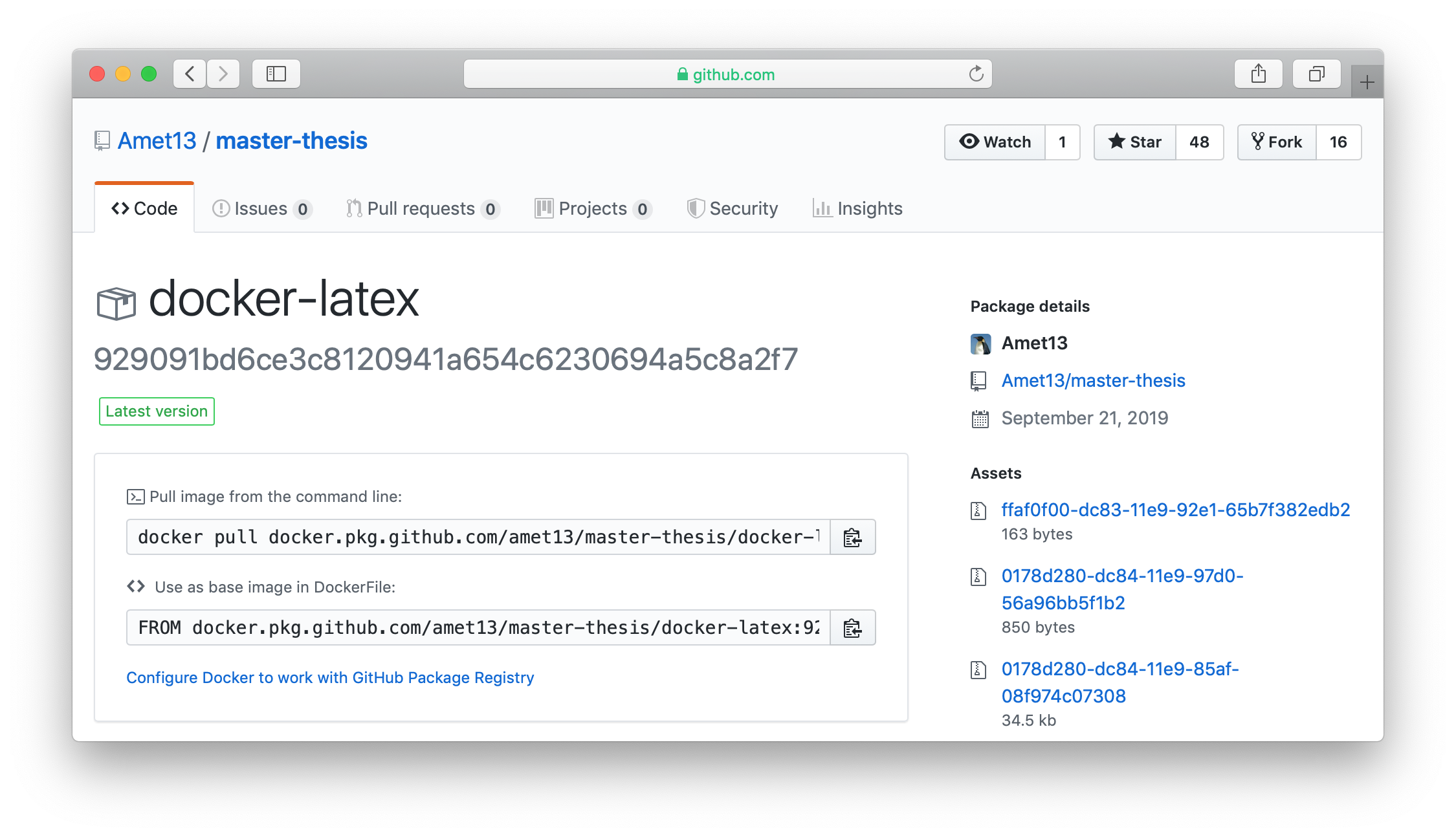1456x837 pixels.
Task: Select the Code tab
Action: click(x=144, y=208)
